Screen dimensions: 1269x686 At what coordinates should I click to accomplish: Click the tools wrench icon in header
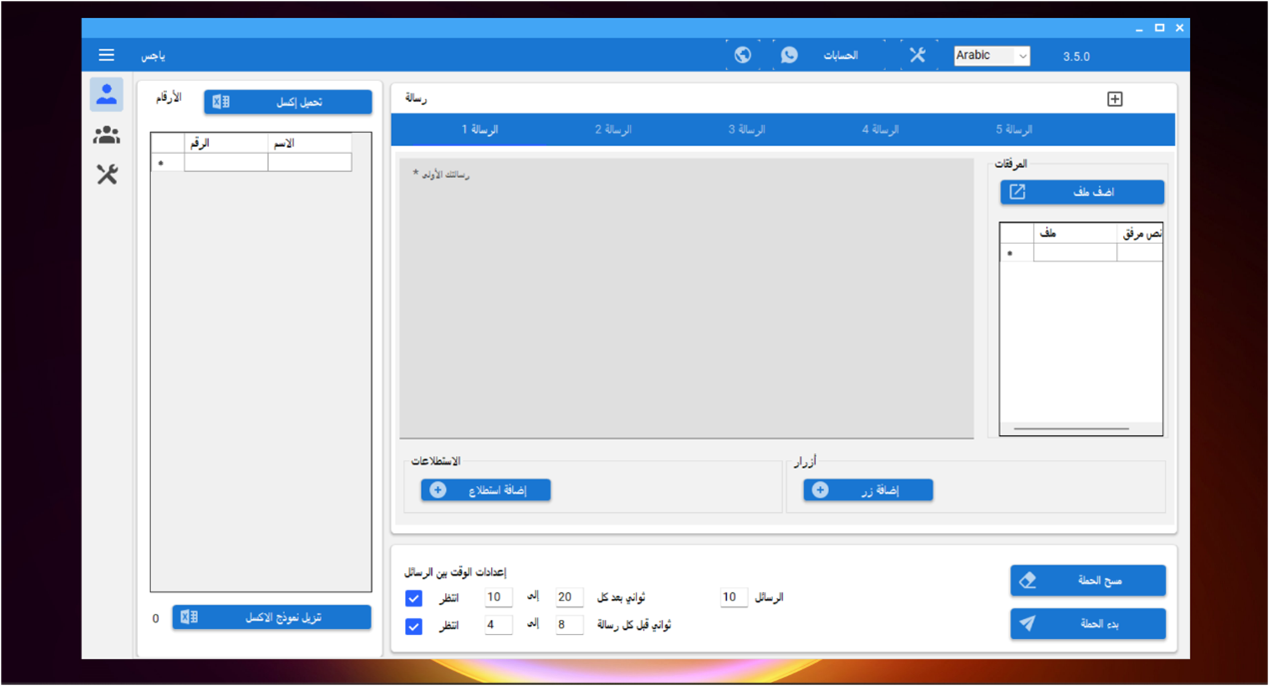pos(917,55)
